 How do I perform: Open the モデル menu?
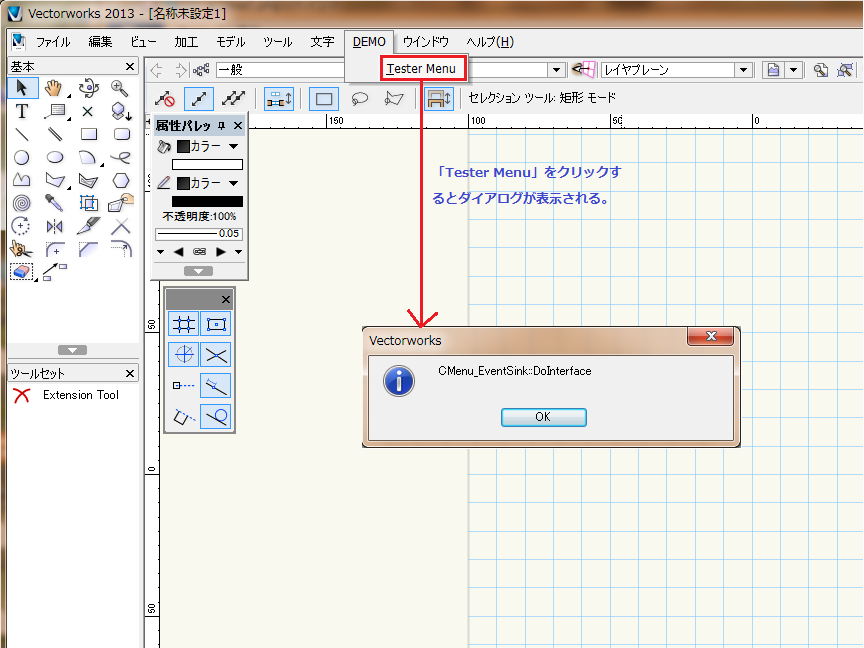[x=230, y=42]
